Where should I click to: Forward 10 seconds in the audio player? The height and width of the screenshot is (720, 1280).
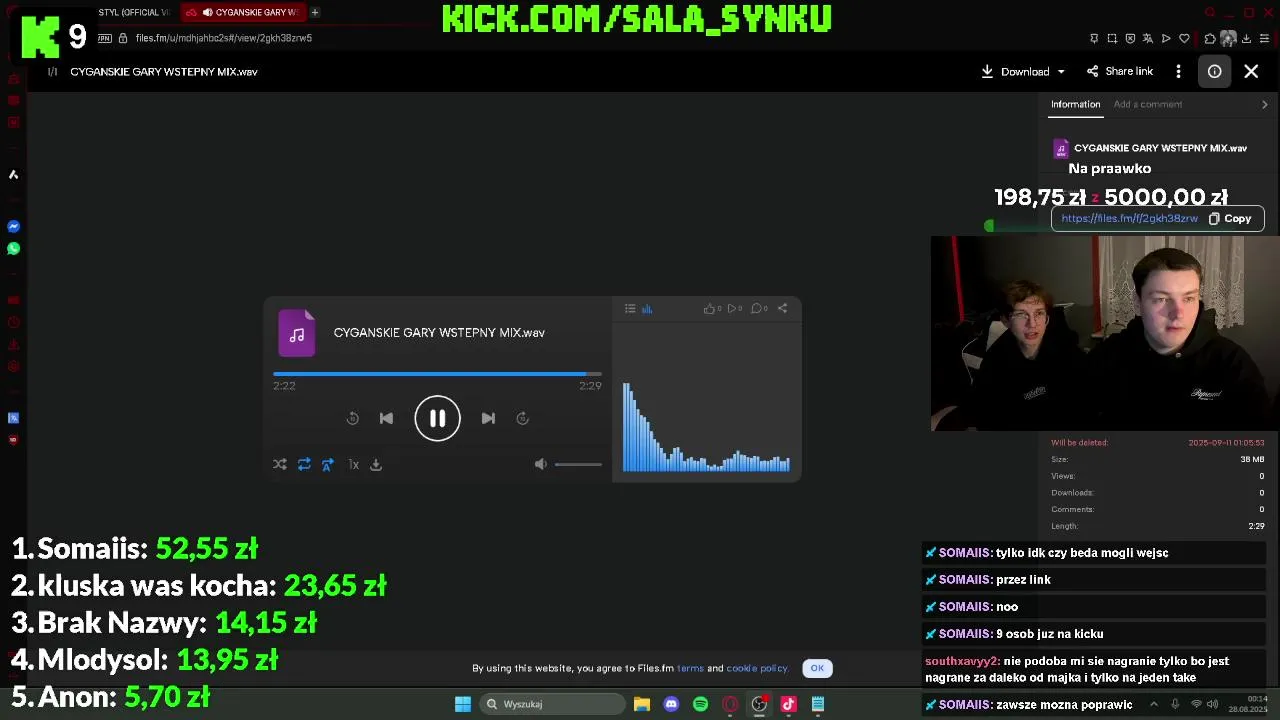point(522,419)
